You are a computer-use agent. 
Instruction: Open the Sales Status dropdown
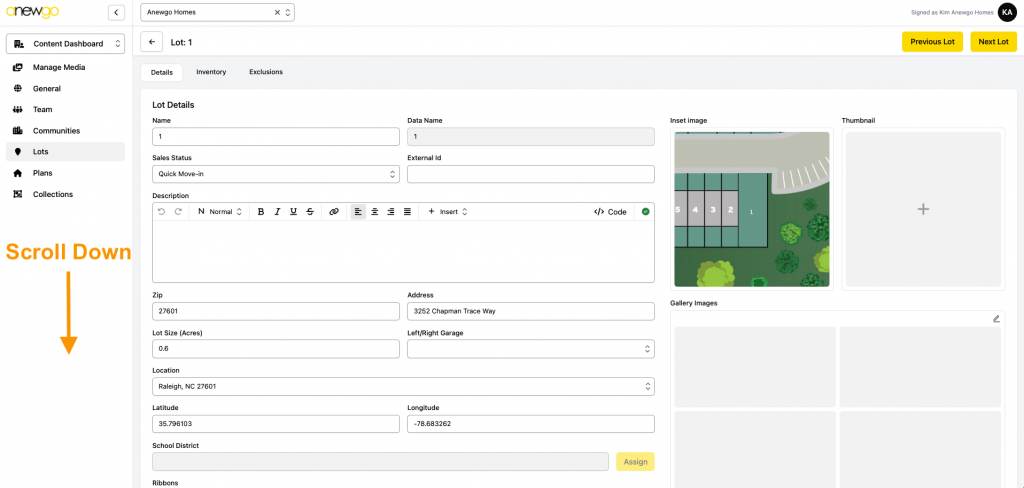click(276, 174)
